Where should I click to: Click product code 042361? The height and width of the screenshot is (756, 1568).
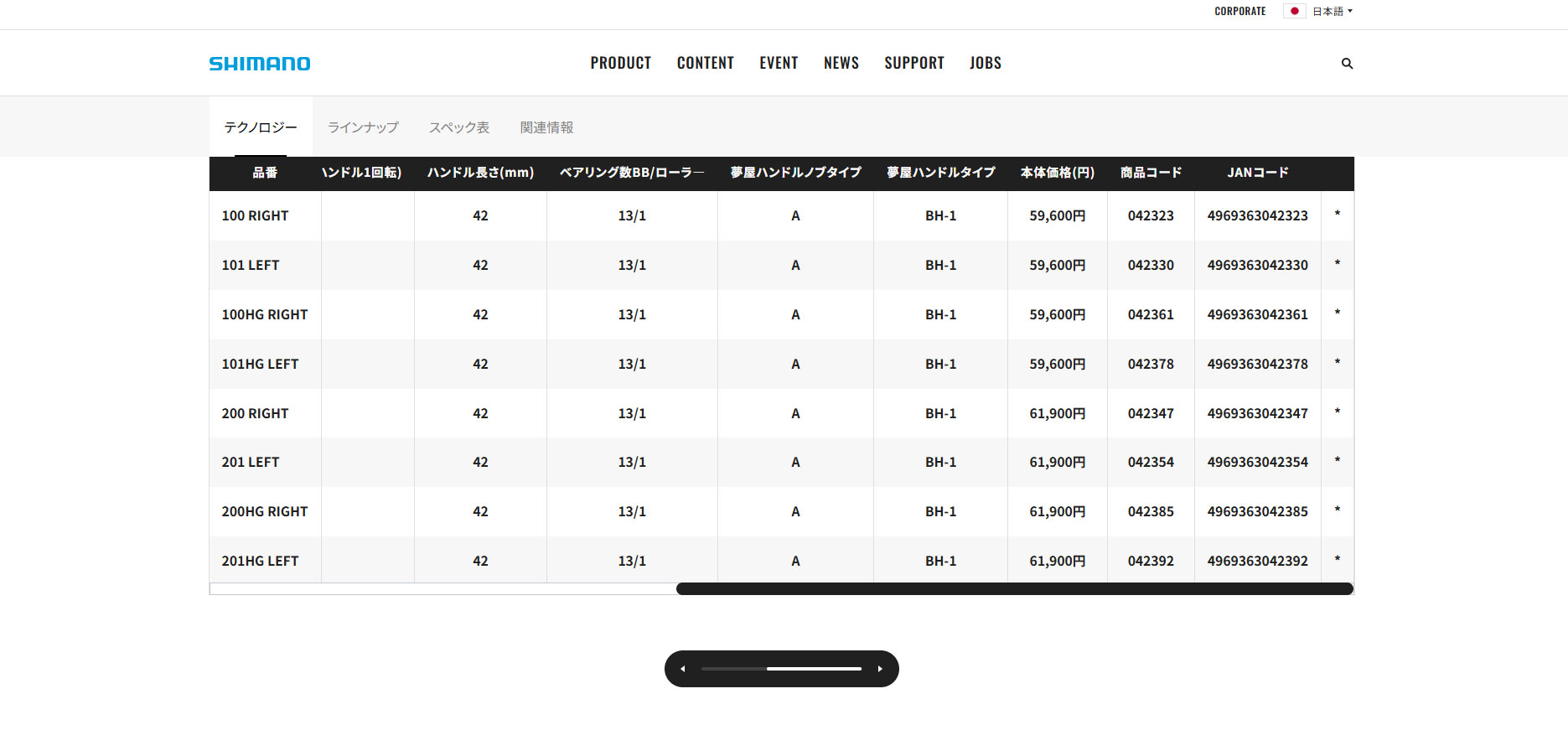click(x=1151, y=315)
